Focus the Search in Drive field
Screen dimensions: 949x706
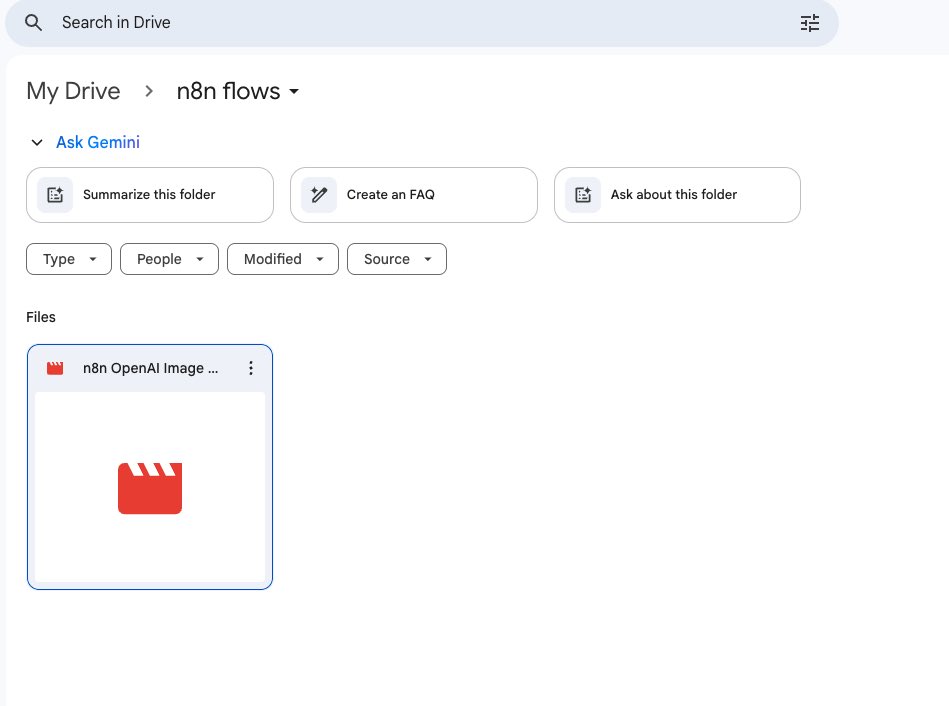tap(422, 23)
